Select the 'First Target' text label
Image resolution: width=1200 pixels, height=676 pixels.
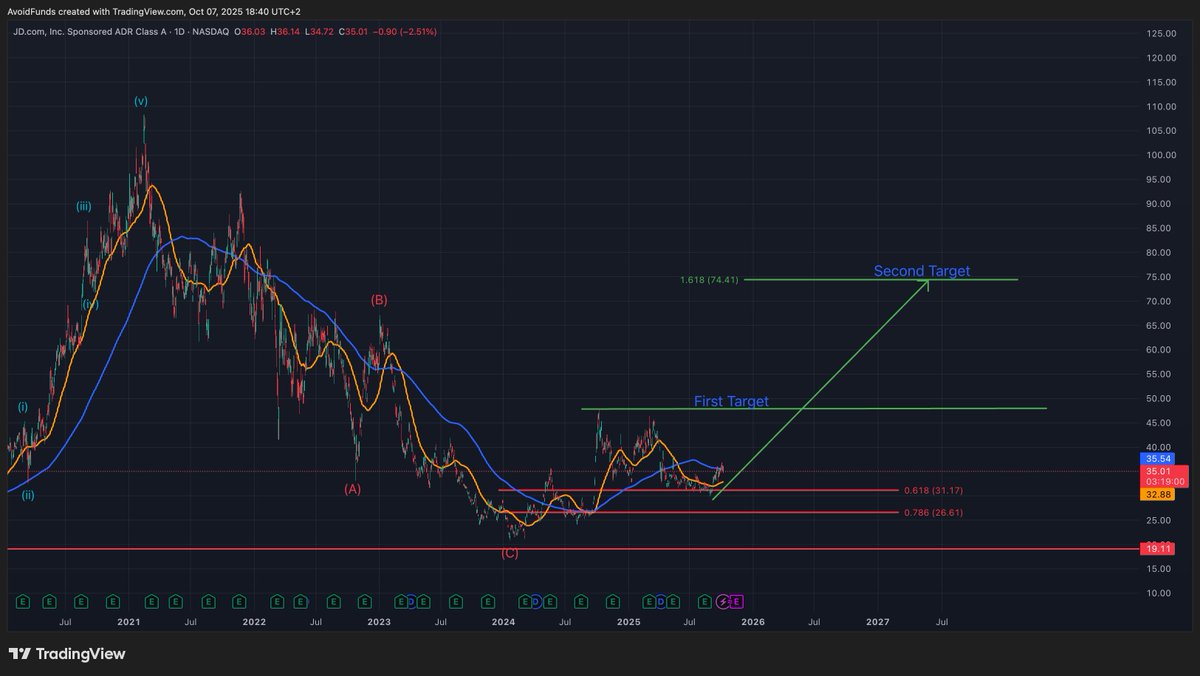tap(731, 401)
